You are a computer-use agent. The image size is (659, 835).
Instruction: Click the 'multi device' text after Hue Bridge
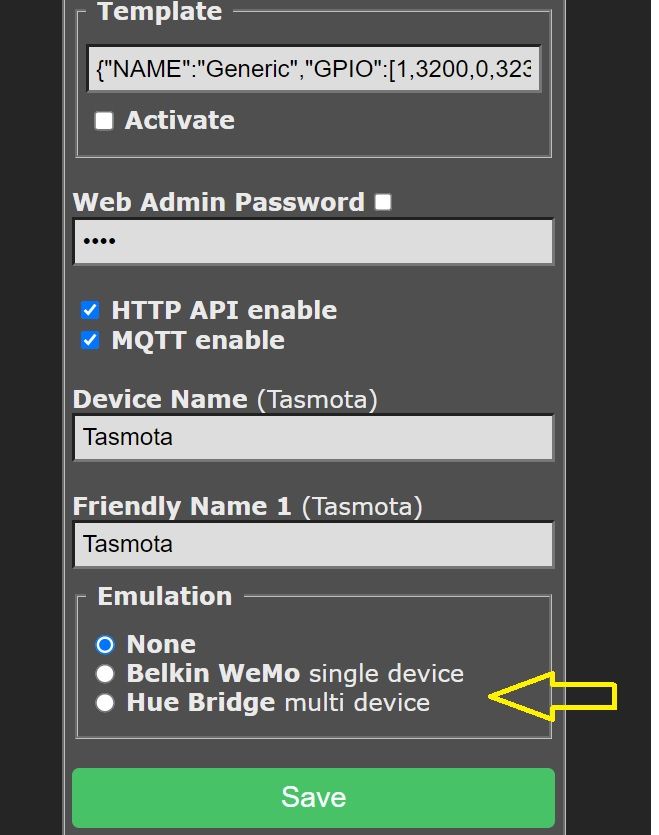coord(357,703)
